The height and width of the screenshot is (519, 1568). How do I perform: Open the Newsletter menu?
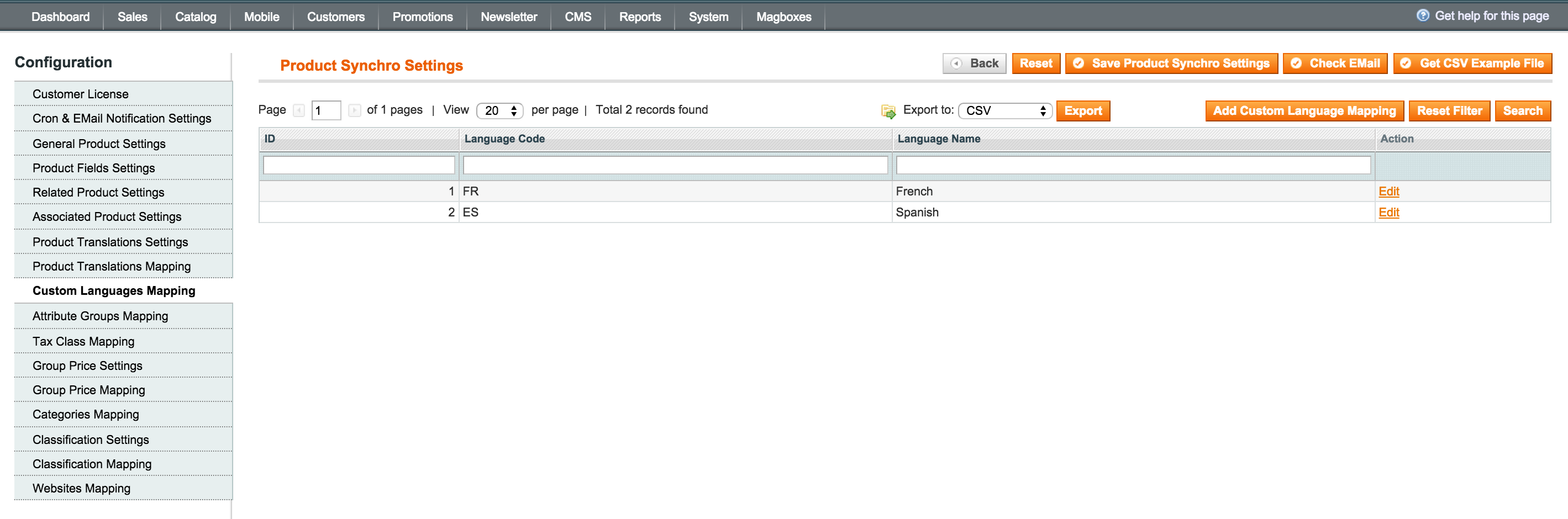point(509,17)
